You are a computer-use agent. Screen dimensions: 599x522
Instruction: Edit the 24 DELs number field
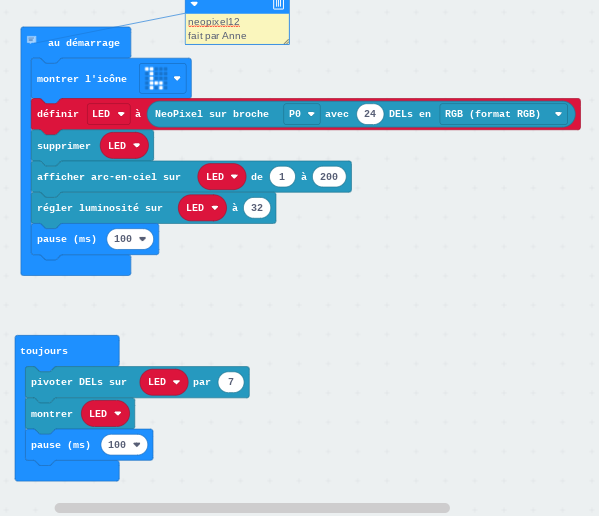pyautogui.click(x=370, y=114)
